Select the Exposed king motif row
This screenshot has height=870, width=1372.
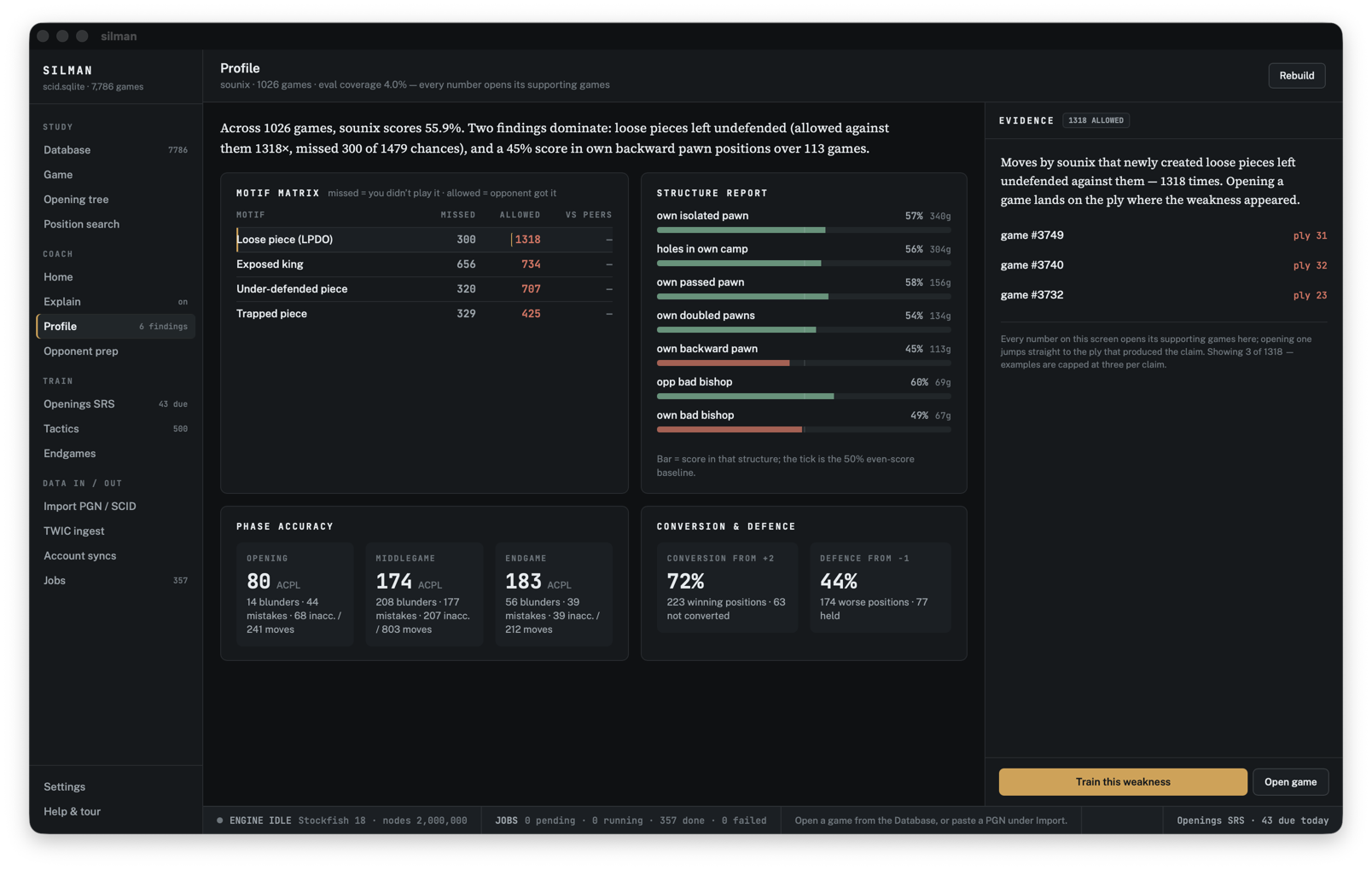(424, 264)
